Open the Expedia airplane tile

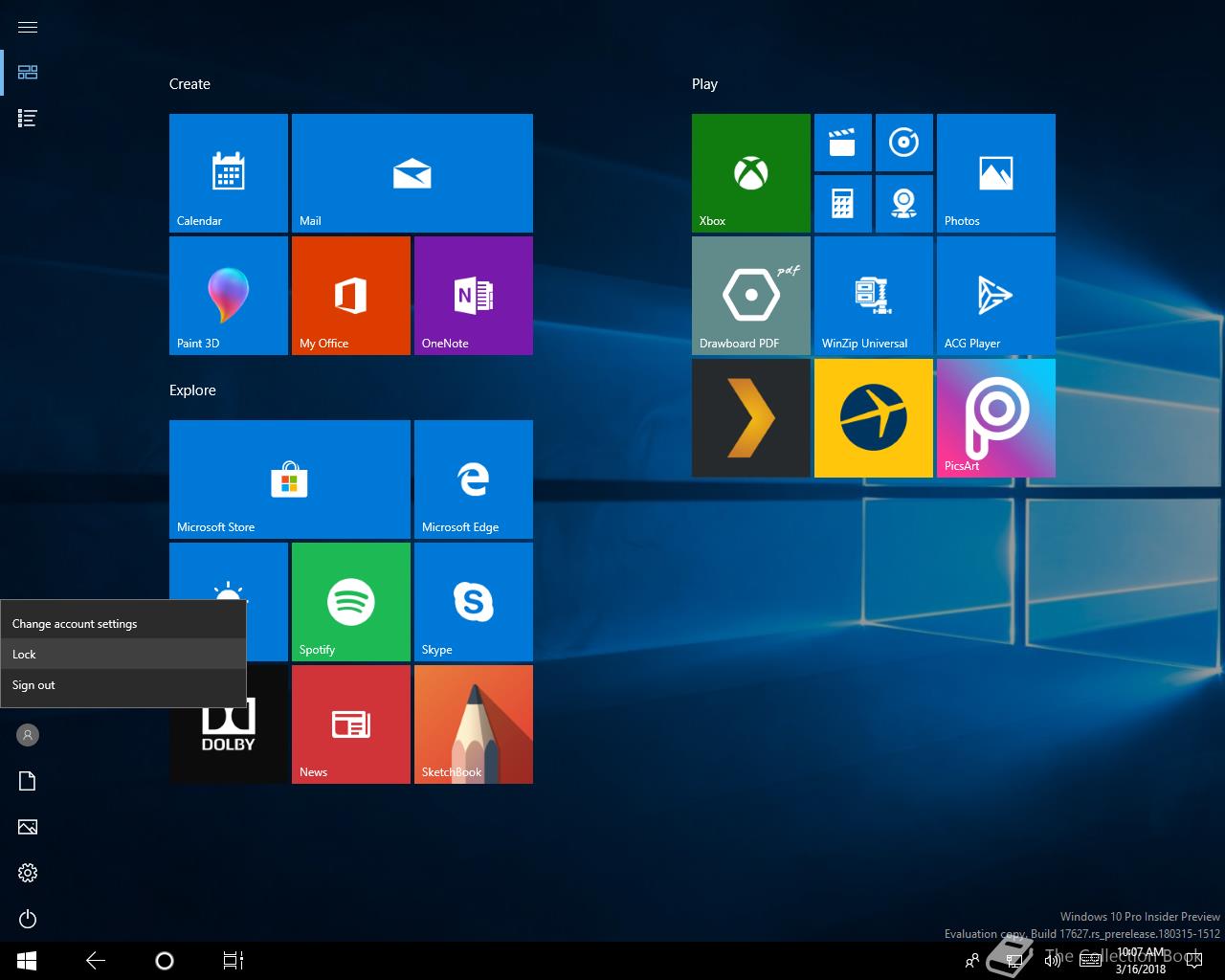pyautogui.click(x=874, y=418)
